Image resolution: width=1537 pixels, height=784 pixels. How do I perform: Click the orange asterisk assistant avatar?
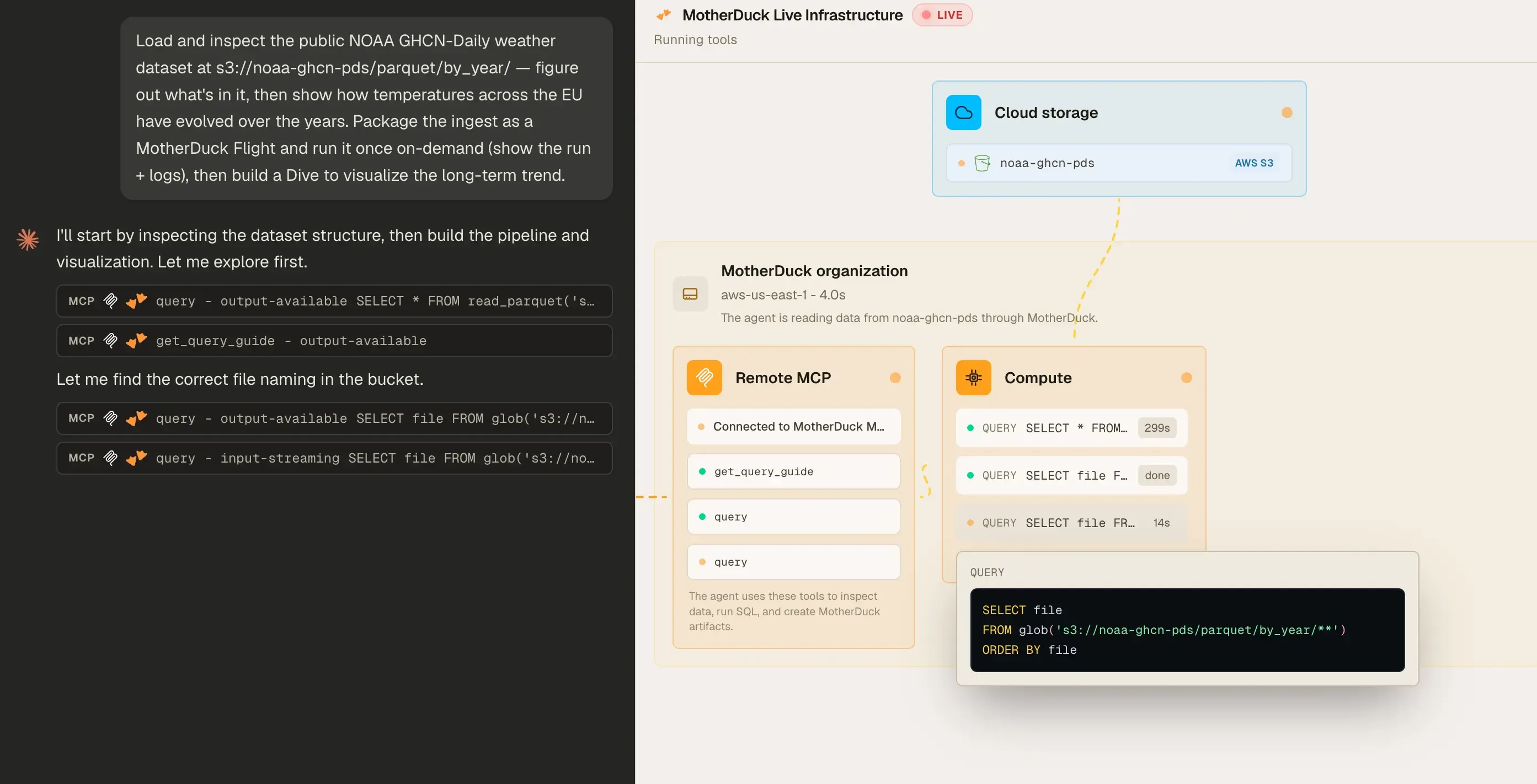tap(28, 240)
